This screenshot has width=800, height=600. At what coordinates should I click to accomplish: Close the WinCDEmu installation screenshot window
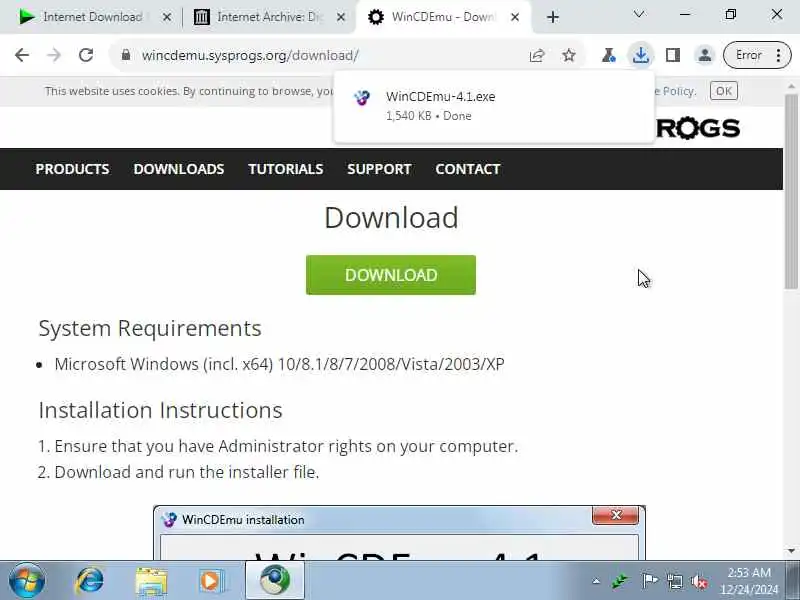pyautogui.click(x=616, y=515)
